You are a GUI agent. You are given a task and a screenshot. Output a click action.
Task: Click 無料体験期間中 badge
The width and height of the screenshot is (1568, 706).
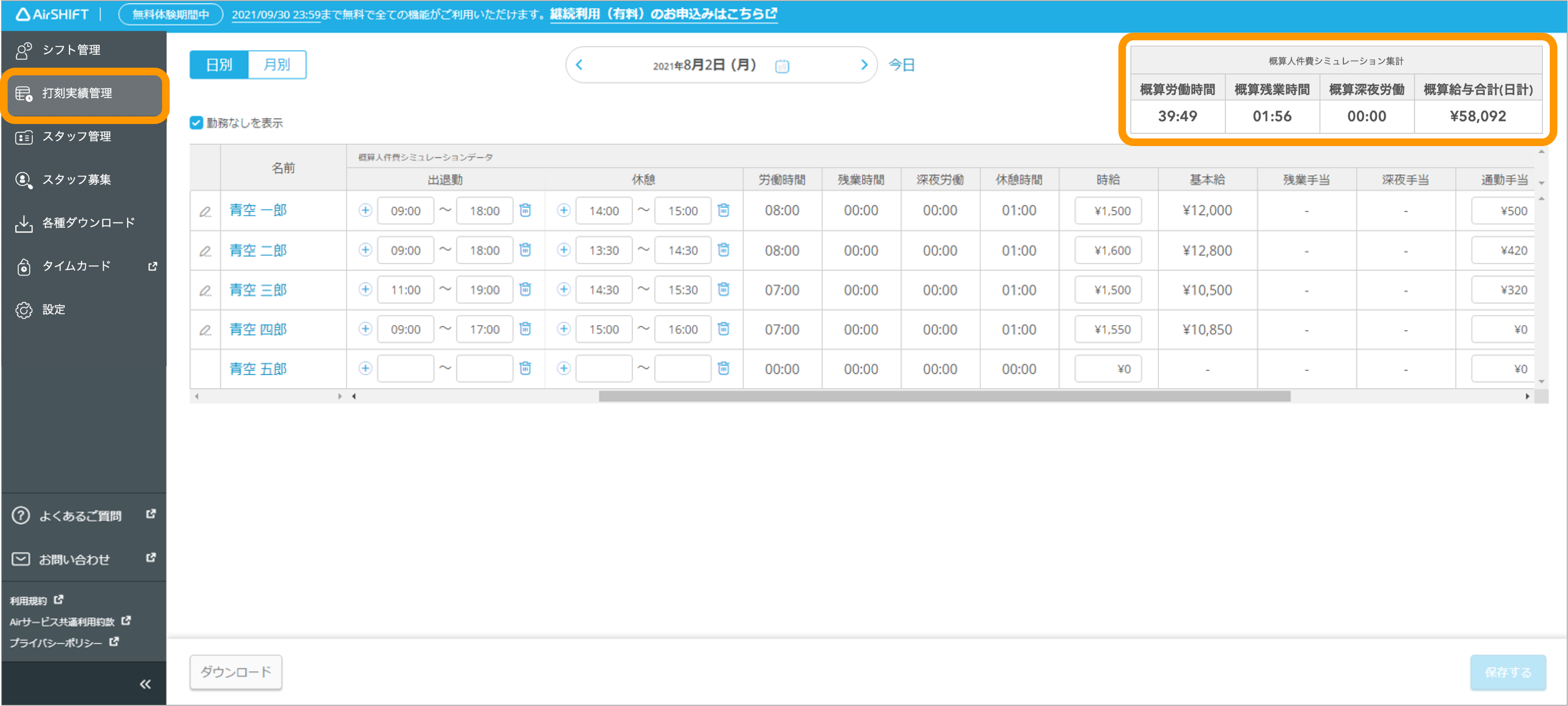click(170, 14)
